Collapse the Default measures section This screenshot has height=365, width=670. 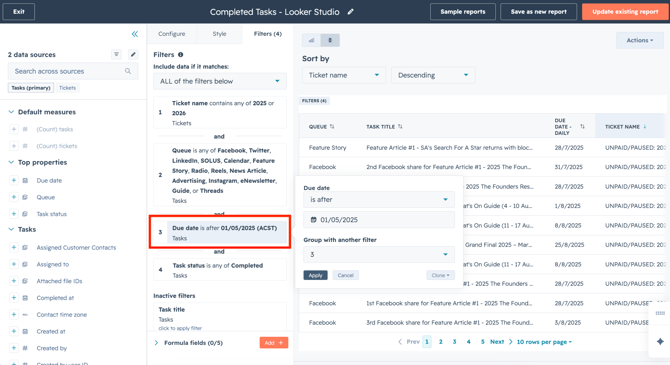pos(11,112)
